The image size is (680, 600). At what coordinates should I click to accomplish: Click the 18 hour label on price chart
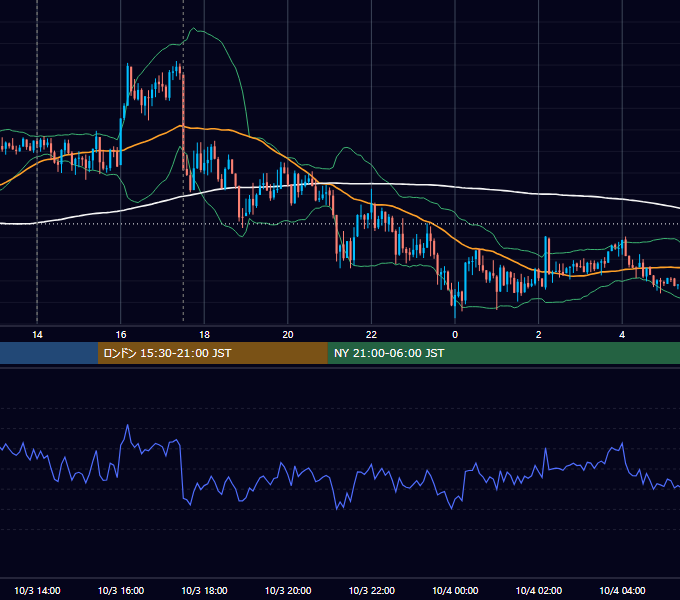tap(204, 335)
